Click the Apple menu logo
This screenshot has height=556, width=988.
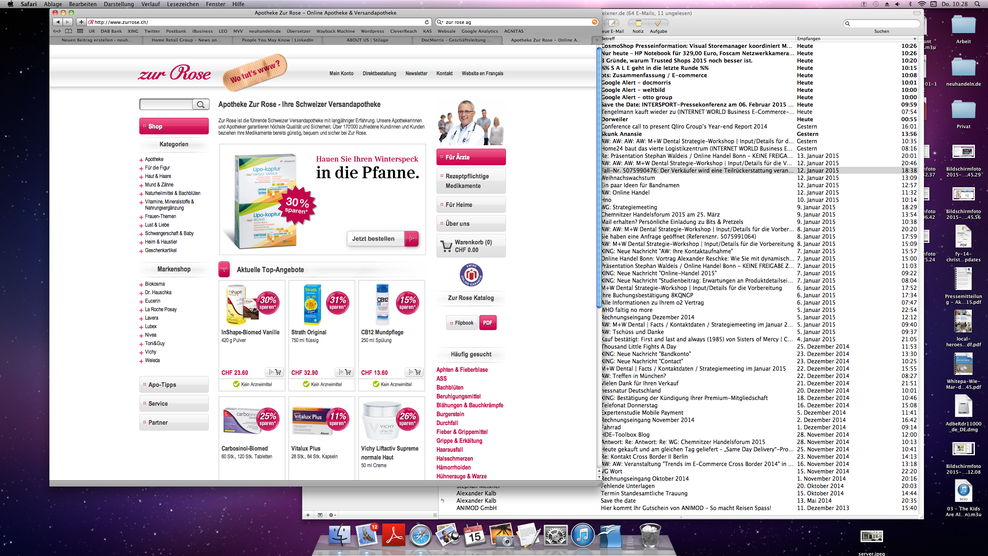[x=10, y=4]
